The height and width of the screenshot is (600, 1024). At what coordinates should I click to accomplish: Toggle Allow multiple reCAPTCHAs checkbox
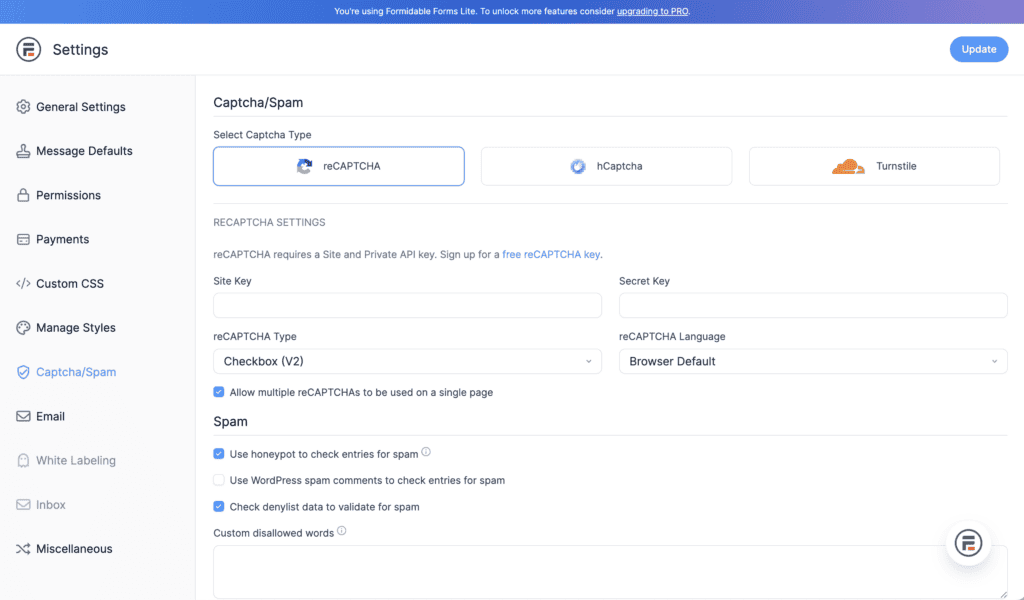[x=219, y=392]
